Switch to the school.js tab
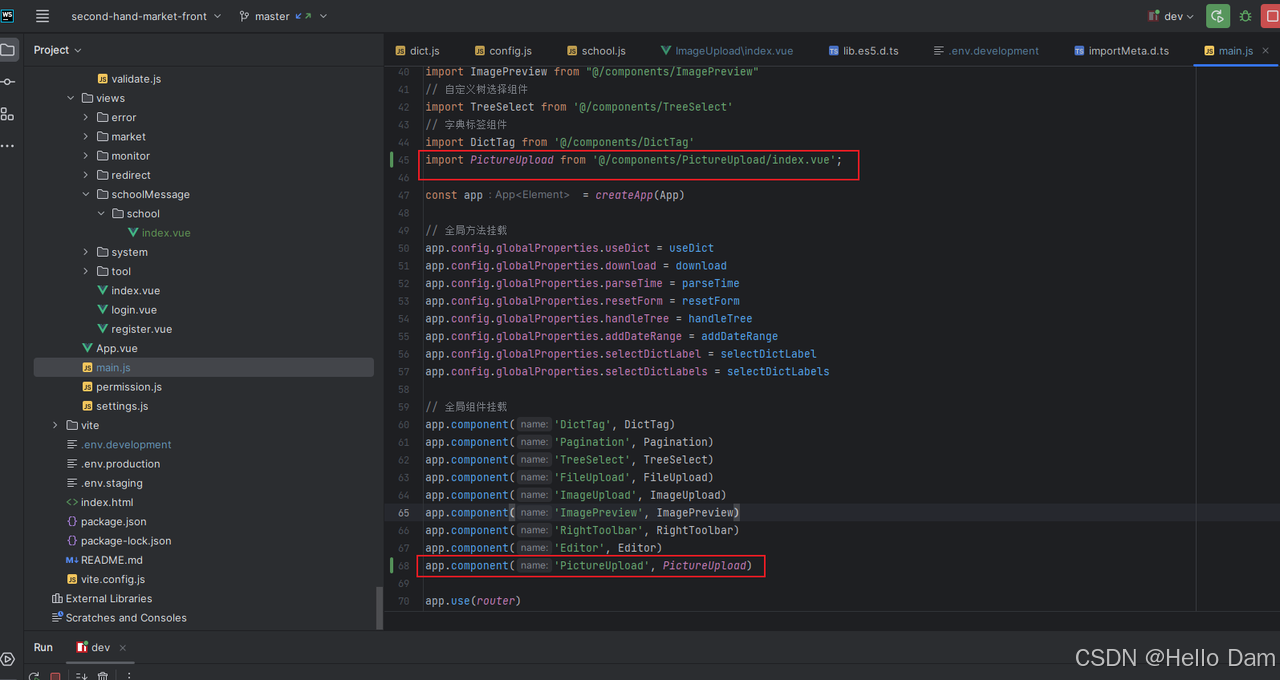Viewport: 1280px width, 680px height. point(596,51)
